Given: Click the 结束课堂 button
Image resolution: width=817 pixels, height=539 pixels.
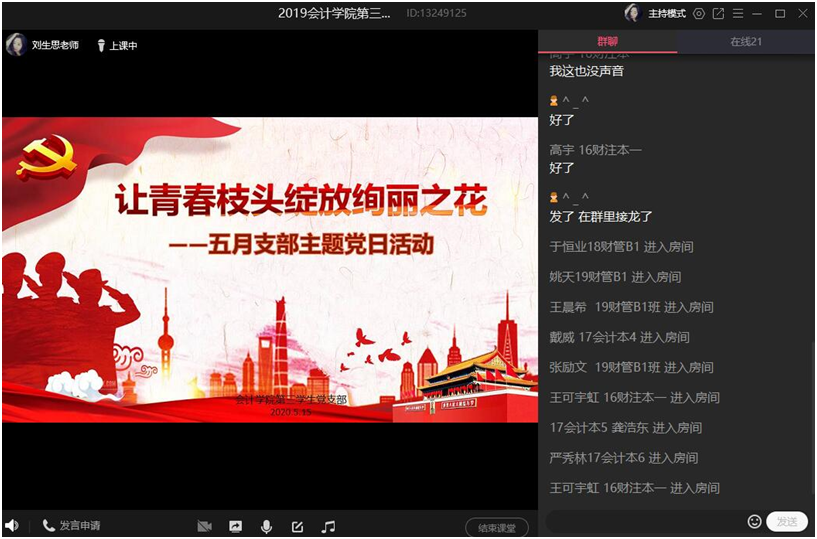Looking at the screenshot, I should [497, 528].
